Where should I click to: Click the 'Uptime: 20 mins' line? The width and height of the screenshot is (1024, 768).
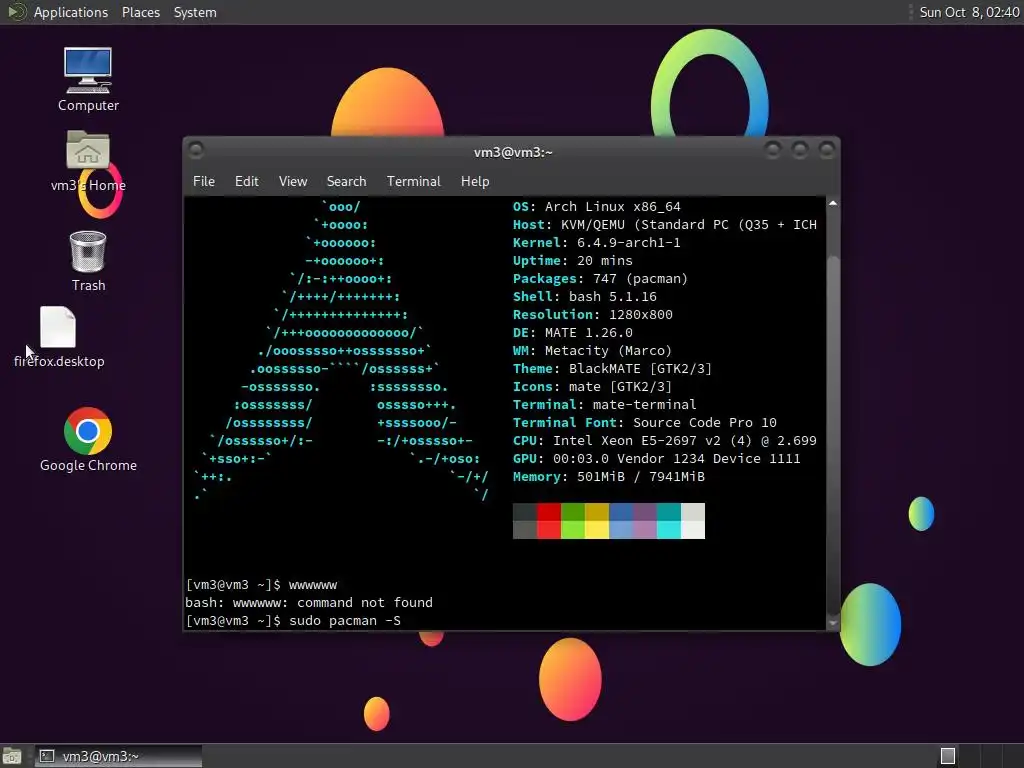click(573, 261)
